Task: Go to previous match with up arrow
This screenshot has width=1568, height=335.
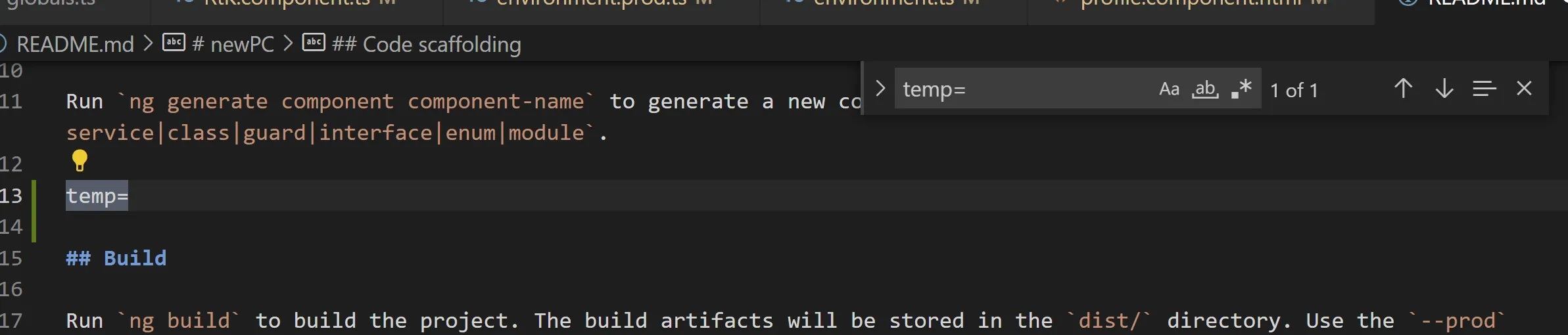Action: (1403, 89)
